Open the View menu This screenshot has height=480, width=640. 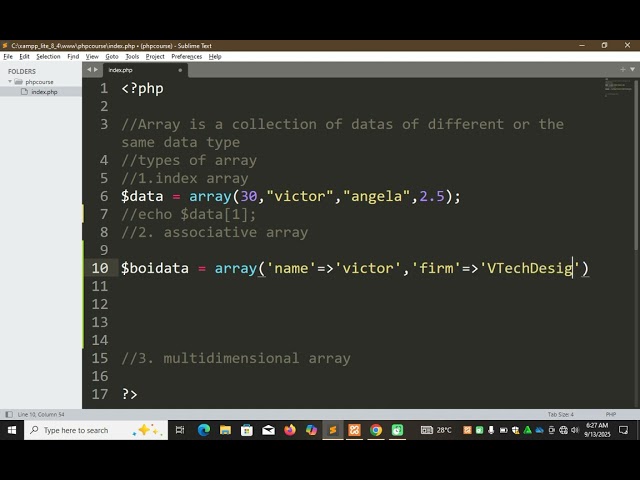tap(92, 56)
